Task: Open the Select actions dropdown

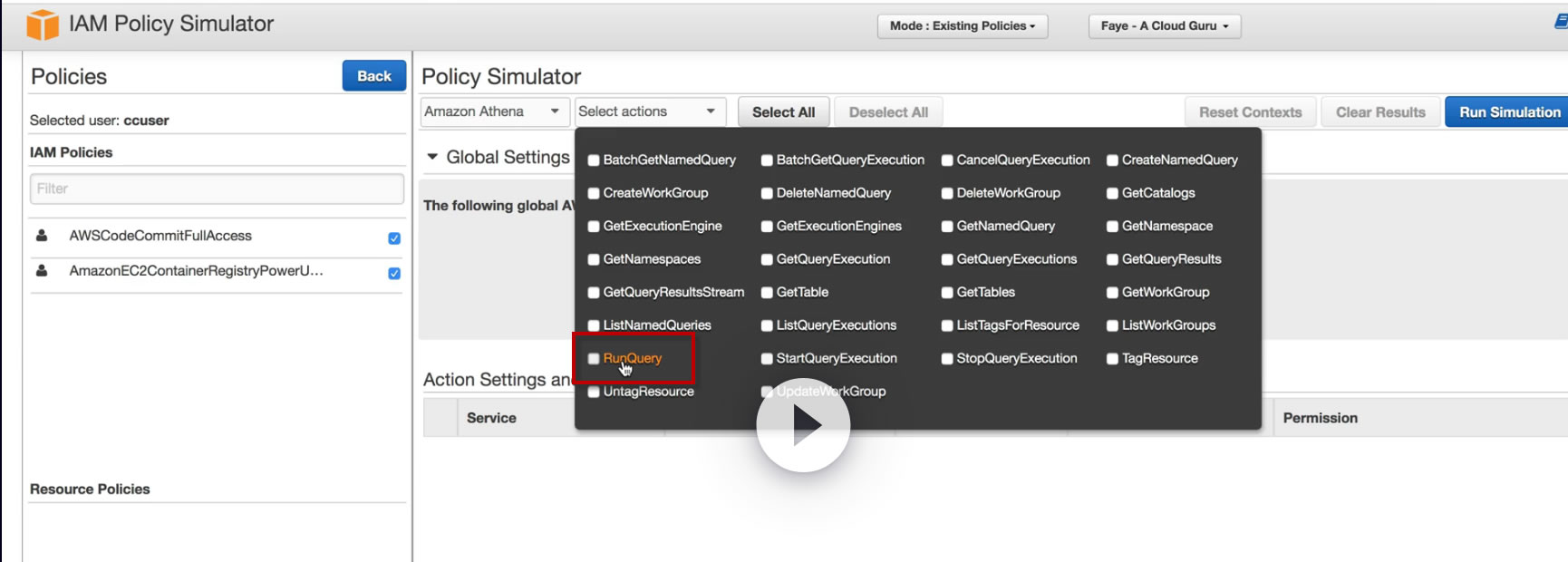Action: [651, 111]
